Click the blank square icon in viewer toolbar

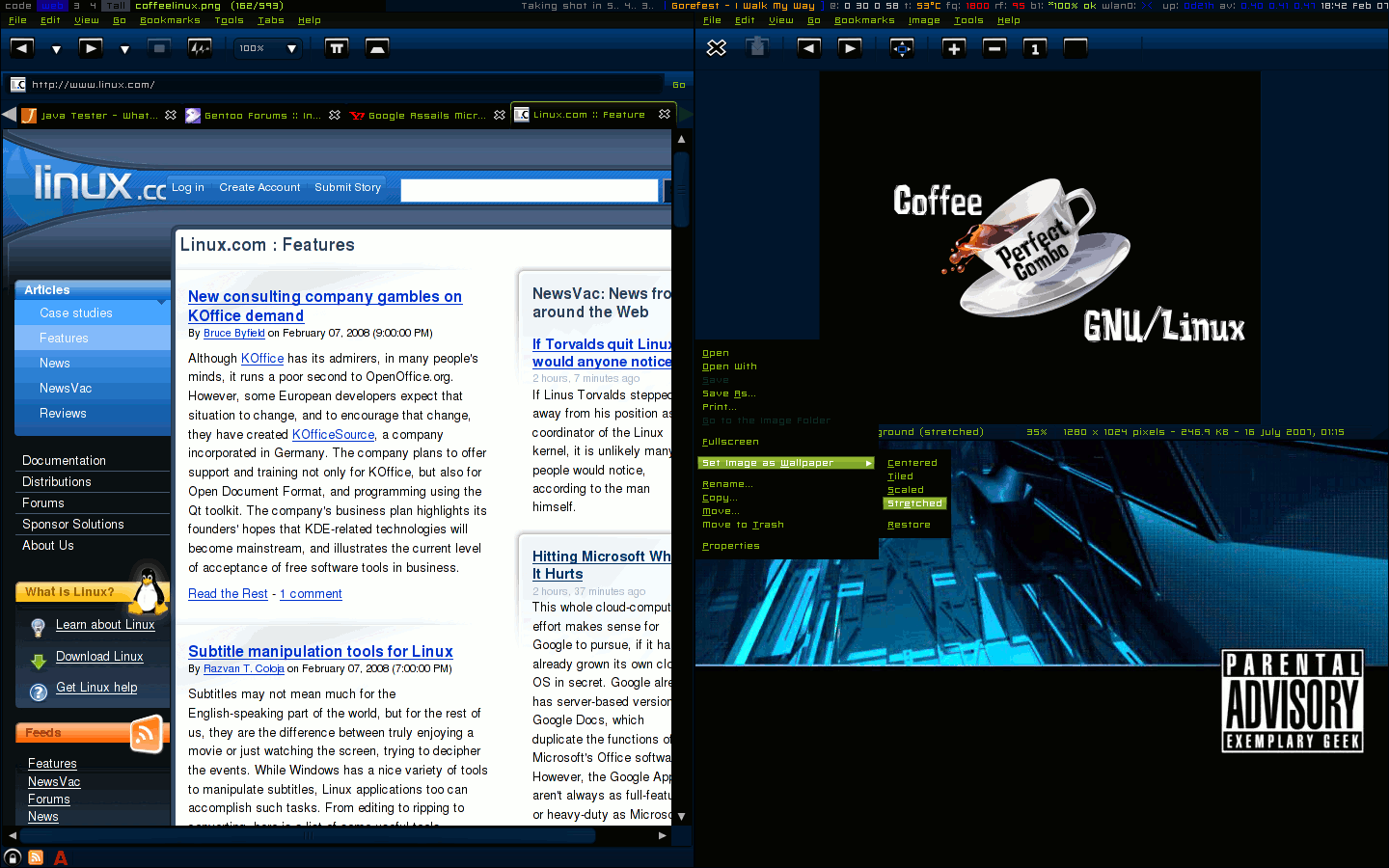point(1076,47)
